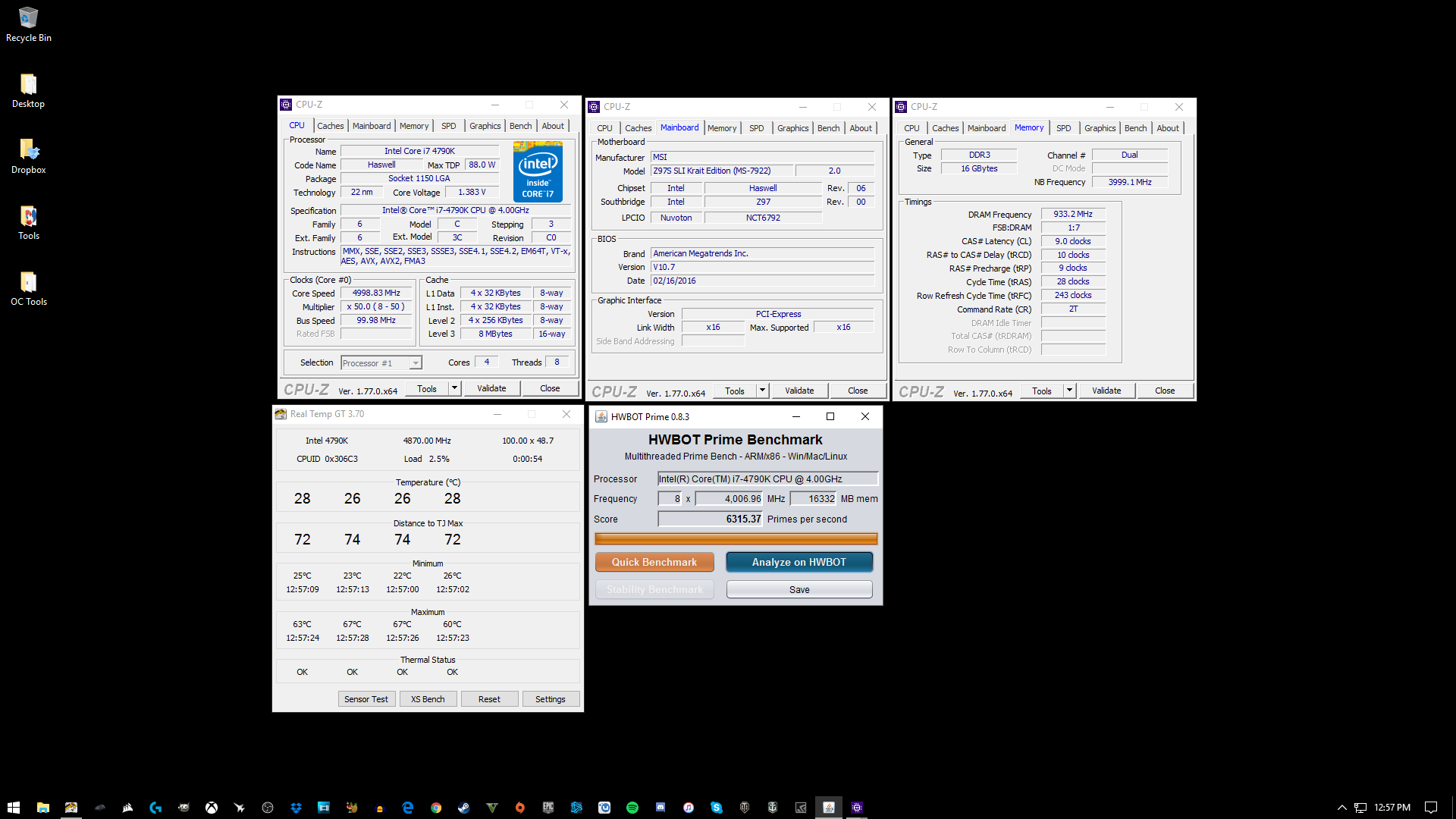Start the Quick Benchmark in HWBOT Prime
Viewport: 1456px width, 819px height.
(x=654, y=562)
